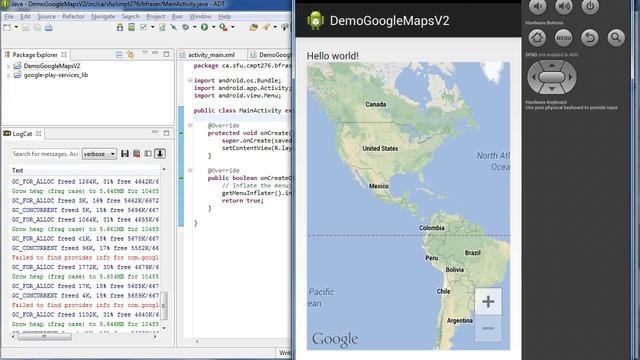Image resolution: width=640 pixels, height=360 pixels.
Task: Select the Package Explorer tab
Action: [35, 55]
